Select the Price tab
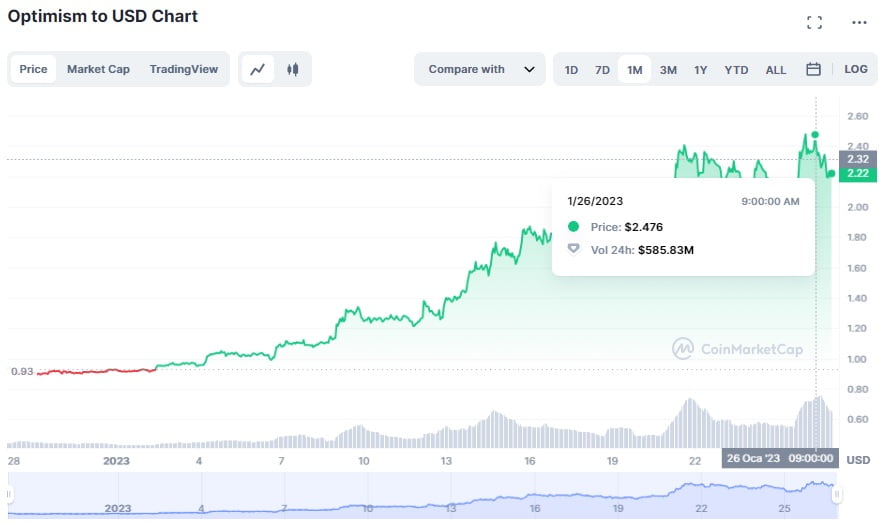This screenshot has width=880, height=523. click(33, 70)
